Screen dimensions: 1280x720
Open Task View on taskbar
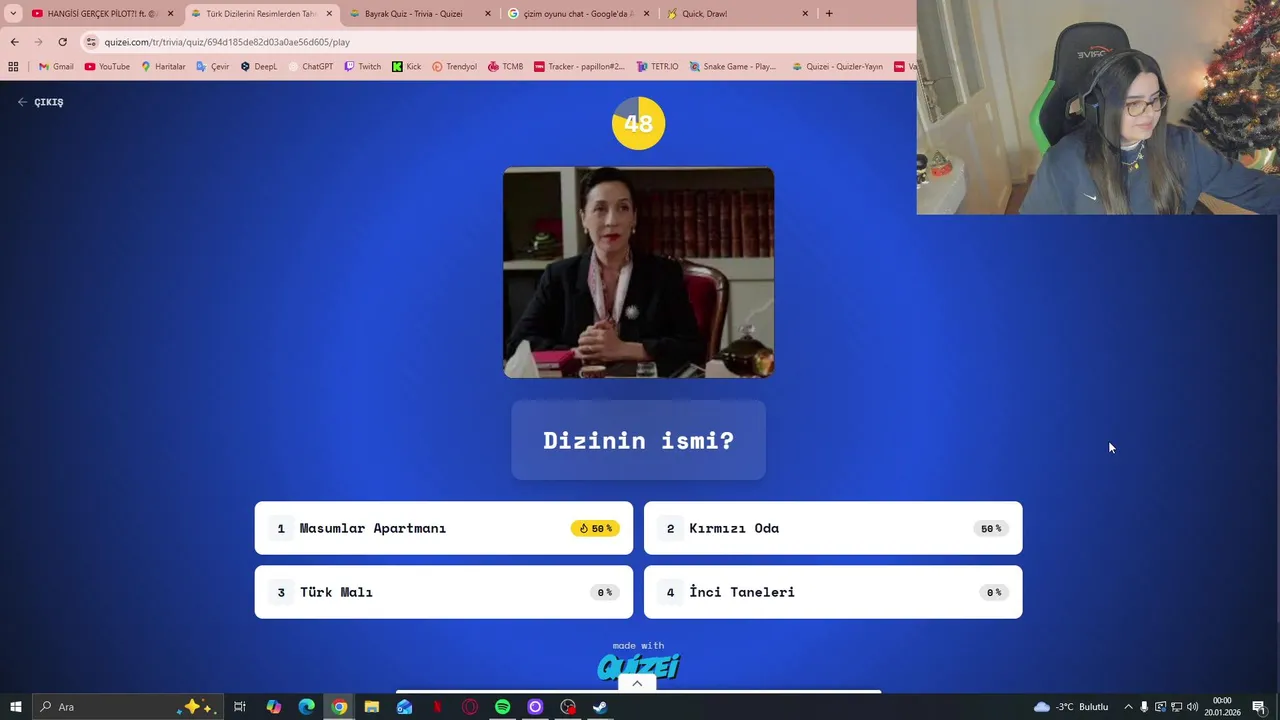point(240,707)
